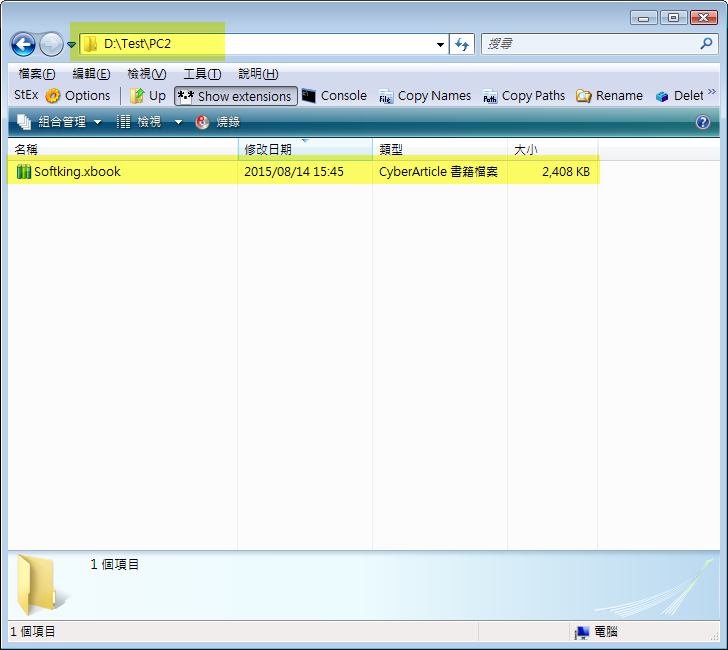Image resolution: width=728 pixels, height=650 pixels.
Task: Open the 工具(T) menu
Action: tap(201, 74)
